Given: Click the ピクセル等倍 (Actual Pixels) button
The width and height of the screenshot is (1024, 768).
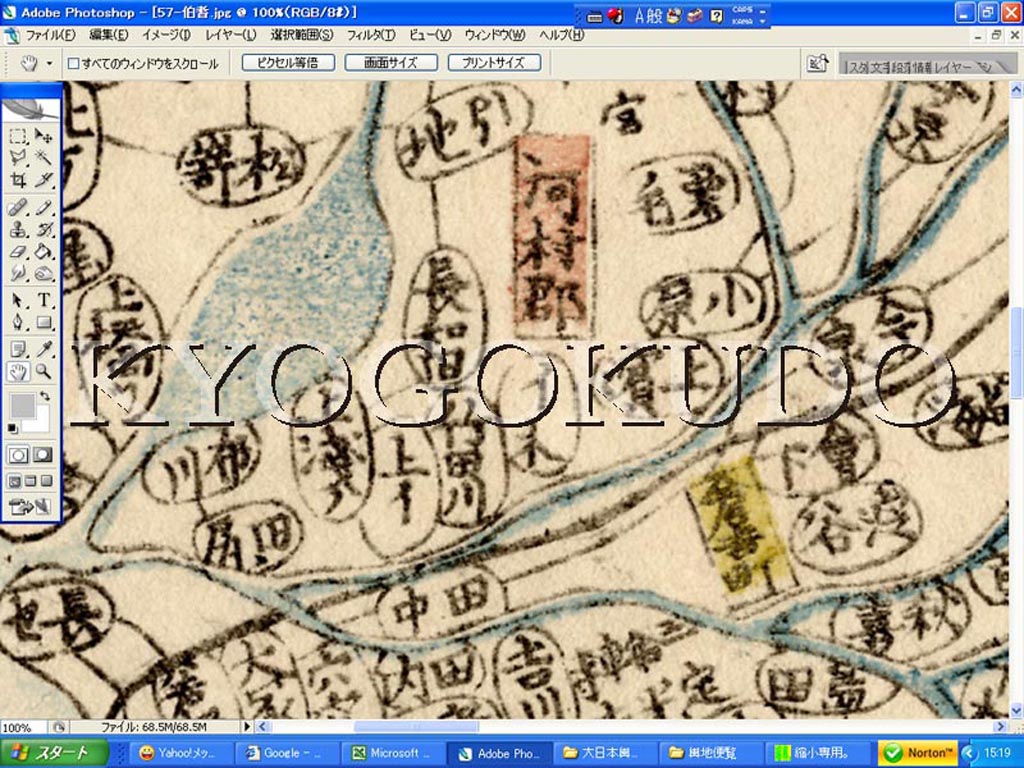Looking at the screenshot, I should click(288, 63).
